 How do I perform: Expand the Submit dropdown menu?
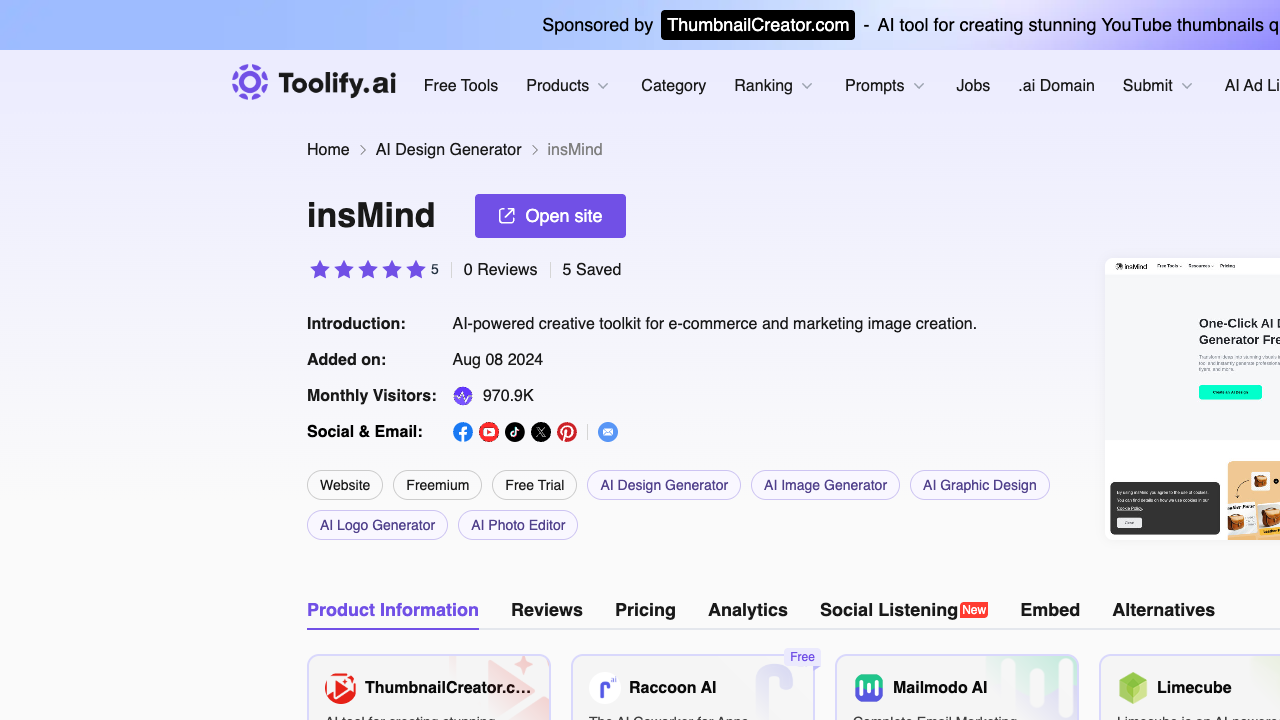point(1158,86)
